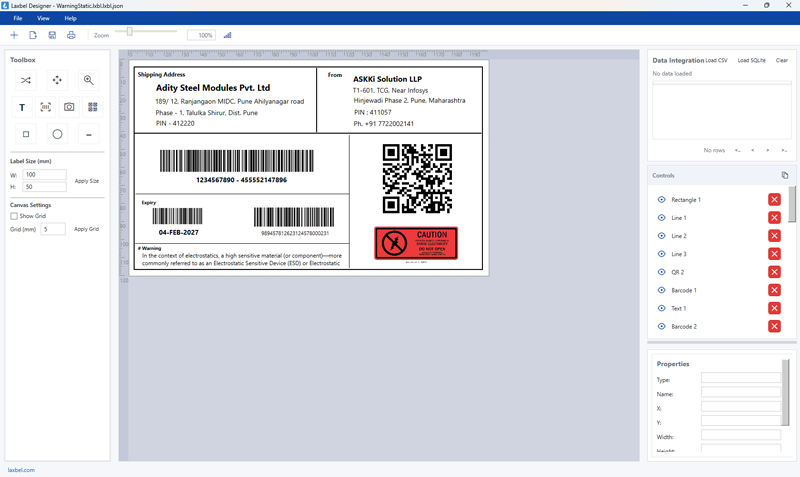The image size is (800, 477).
Task: Click the Properties Width field
Action: tap(741, 435)
